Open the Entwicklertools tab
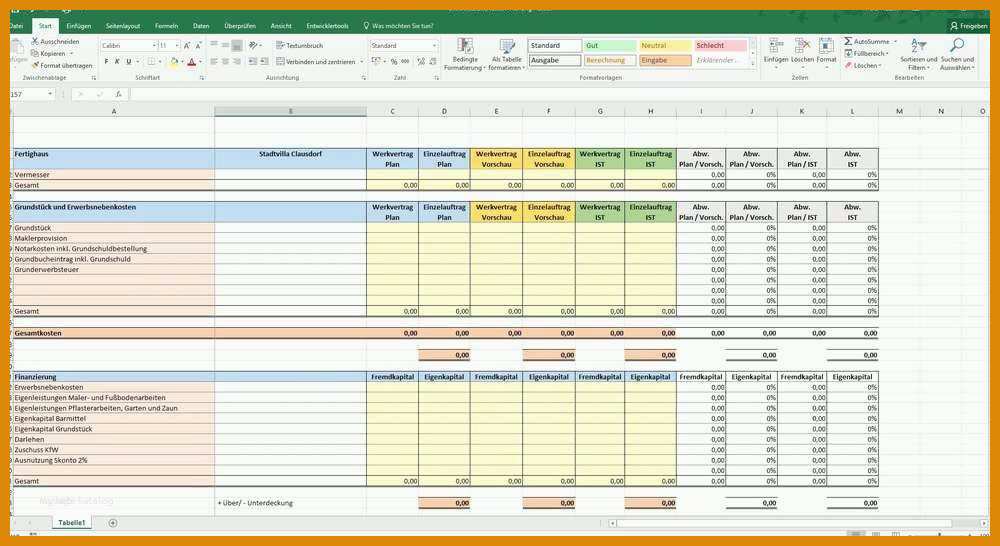This screenshot has height=546, width=1000. pyautogui.click(x=327, y=26)
